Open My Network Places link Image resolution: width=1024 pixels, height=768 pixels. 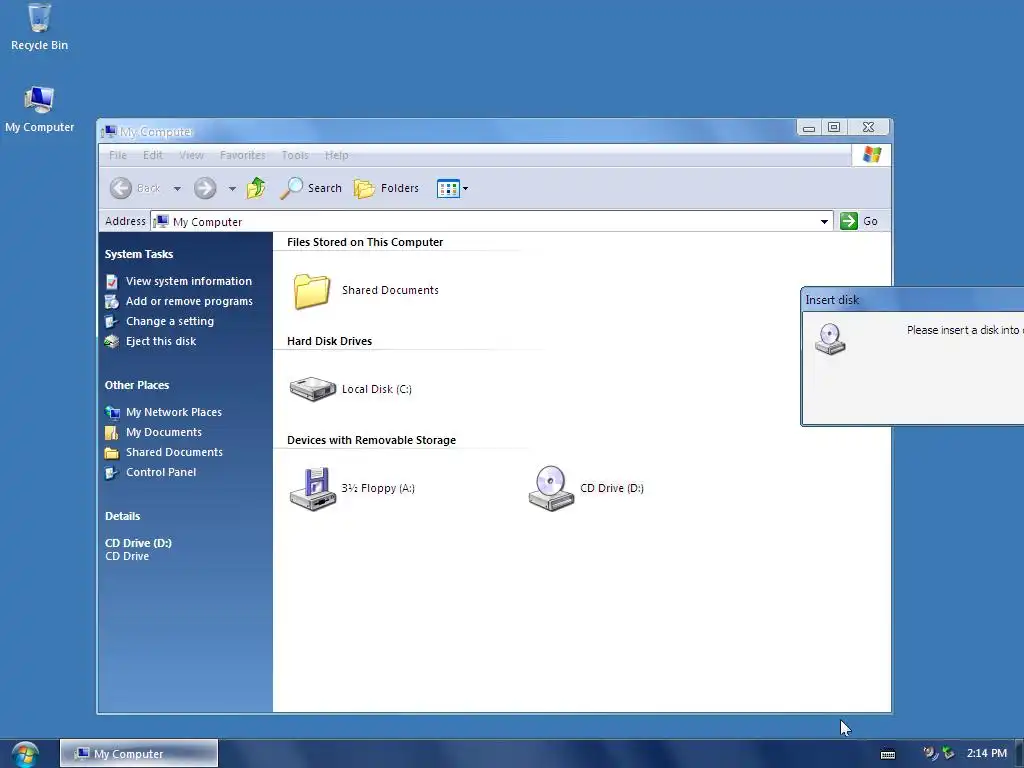click(174, 412)
